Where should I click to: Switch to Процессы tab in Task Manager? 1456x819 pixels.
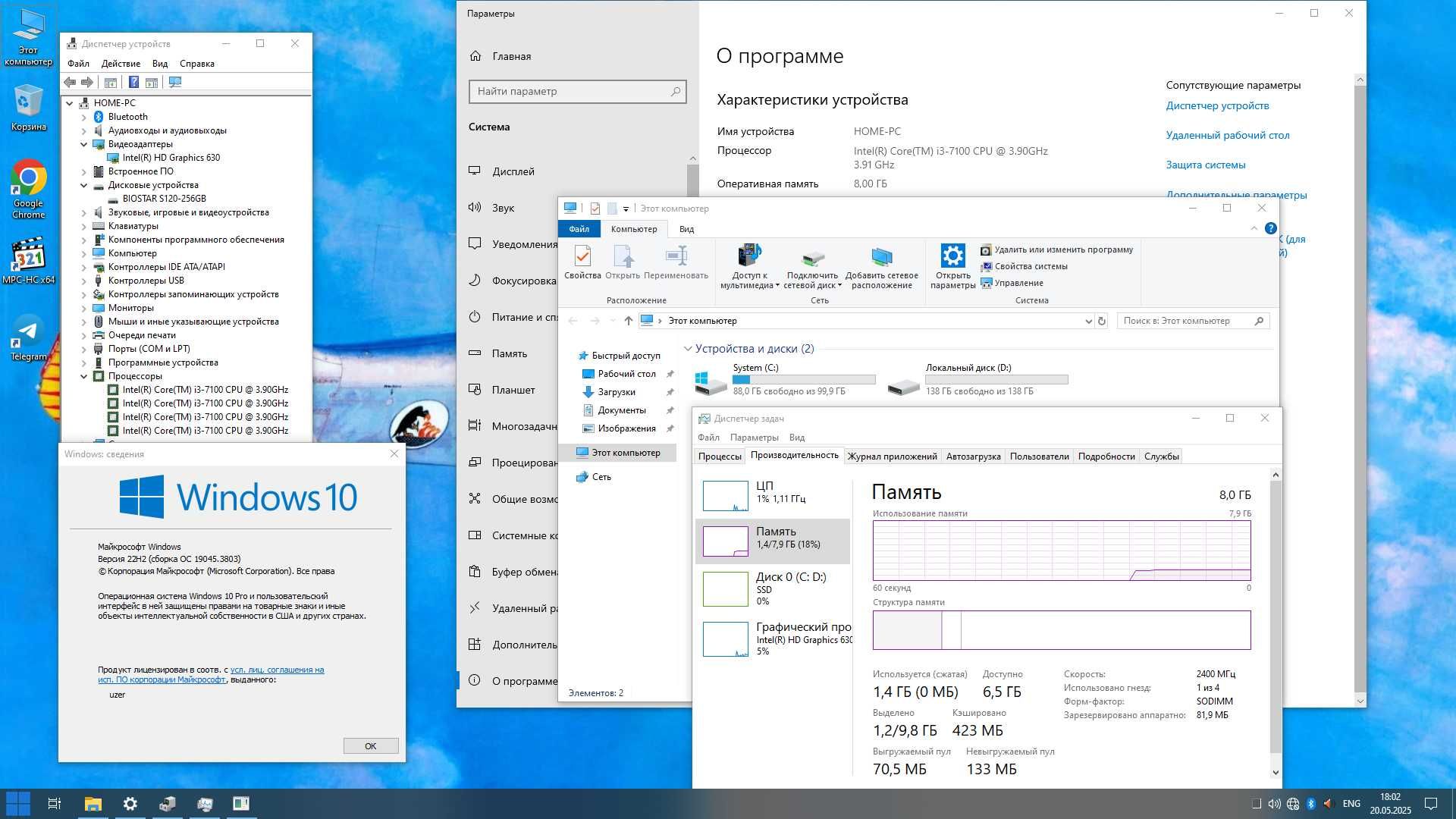[x=720, y=456]
